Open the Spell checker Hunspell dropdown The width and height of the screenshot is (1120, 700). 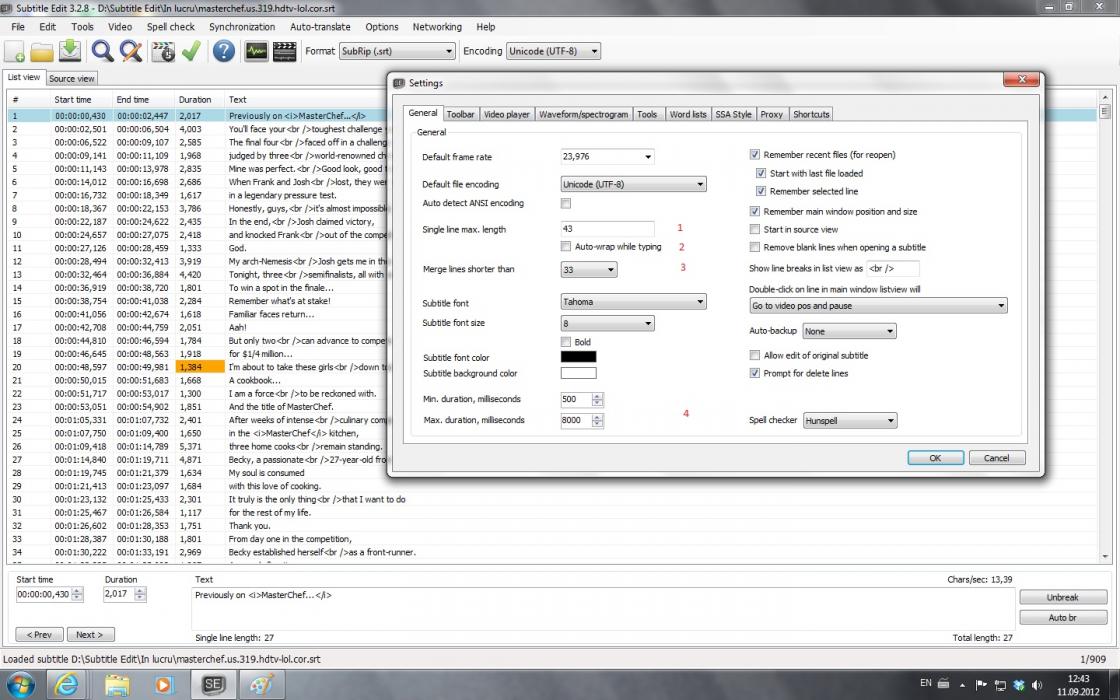click(x=849, y=421)
